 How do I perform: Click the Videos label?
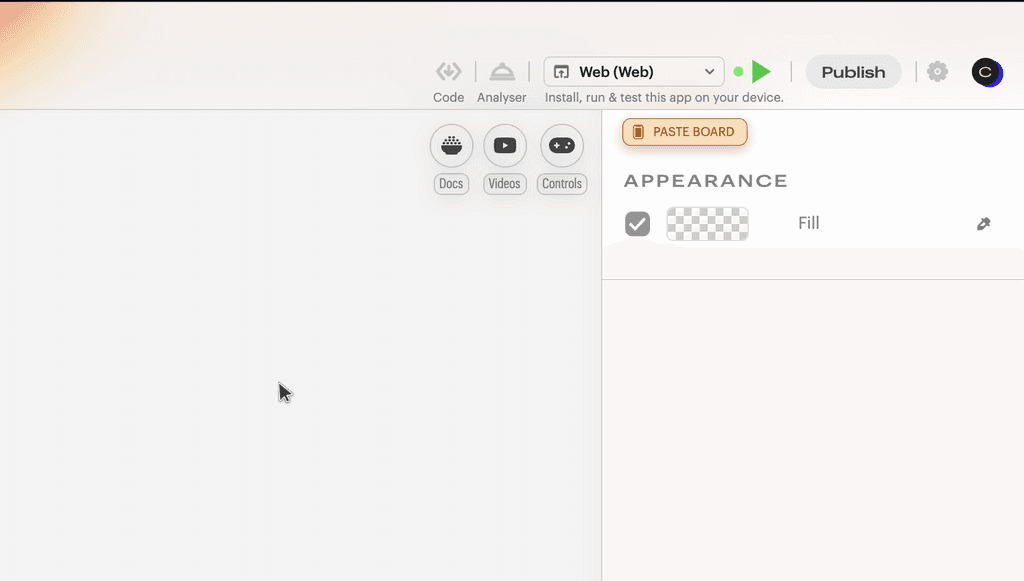(x=504, y=183)
